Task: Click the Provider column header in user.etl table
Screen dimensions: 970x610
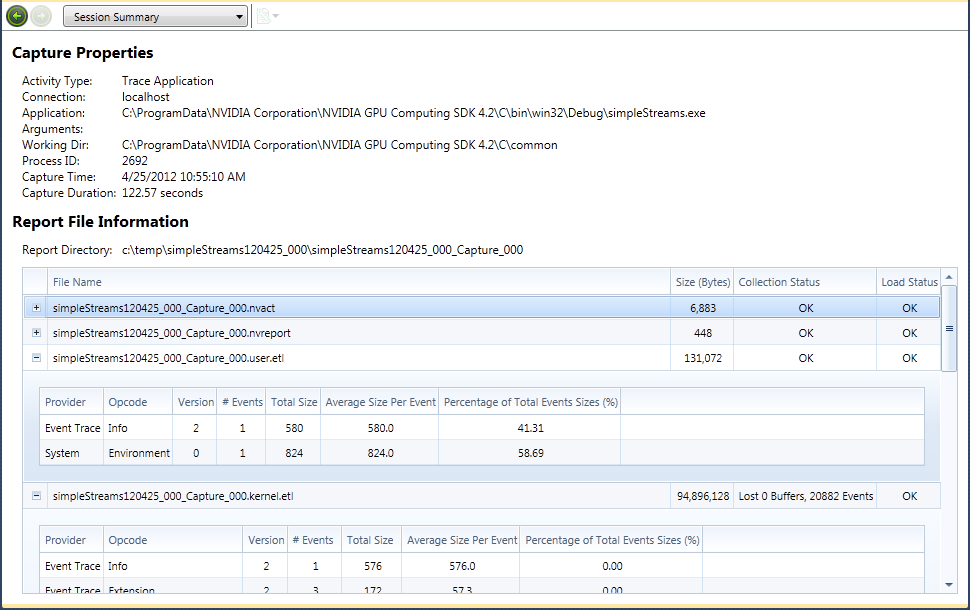Action: click(65, 402)
